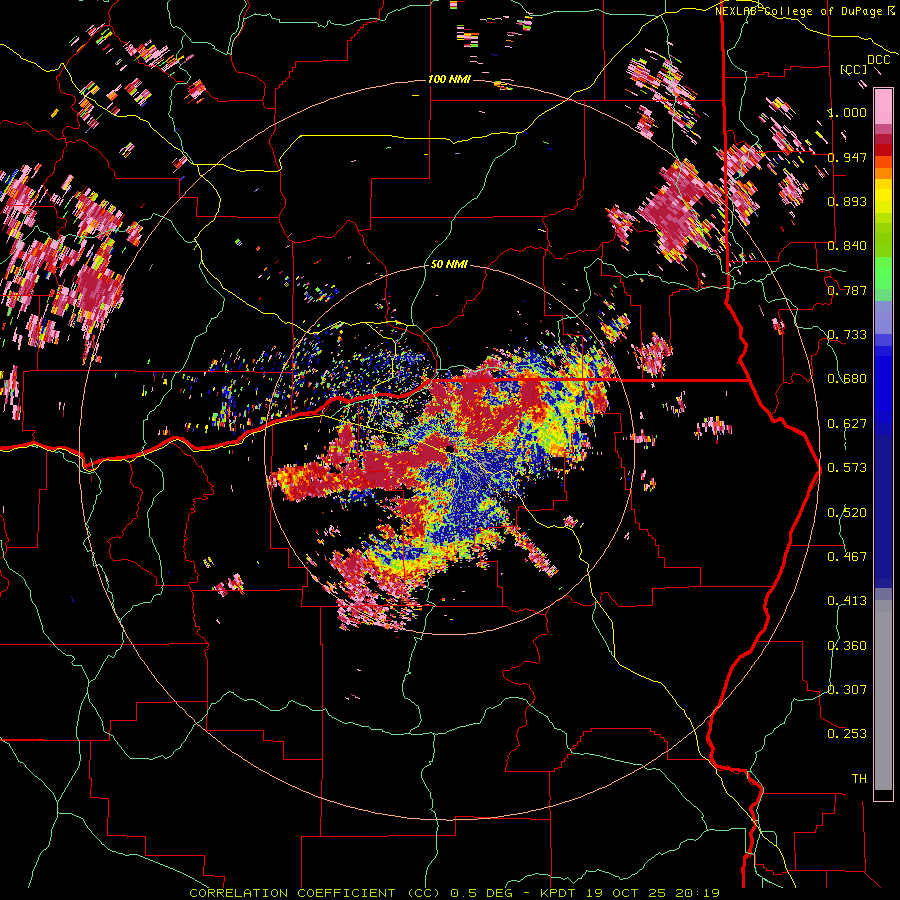Click the 50 NMI range ring label
Image resolution: width=900 pixels, height=900 pixels.
tap(449, 264)
